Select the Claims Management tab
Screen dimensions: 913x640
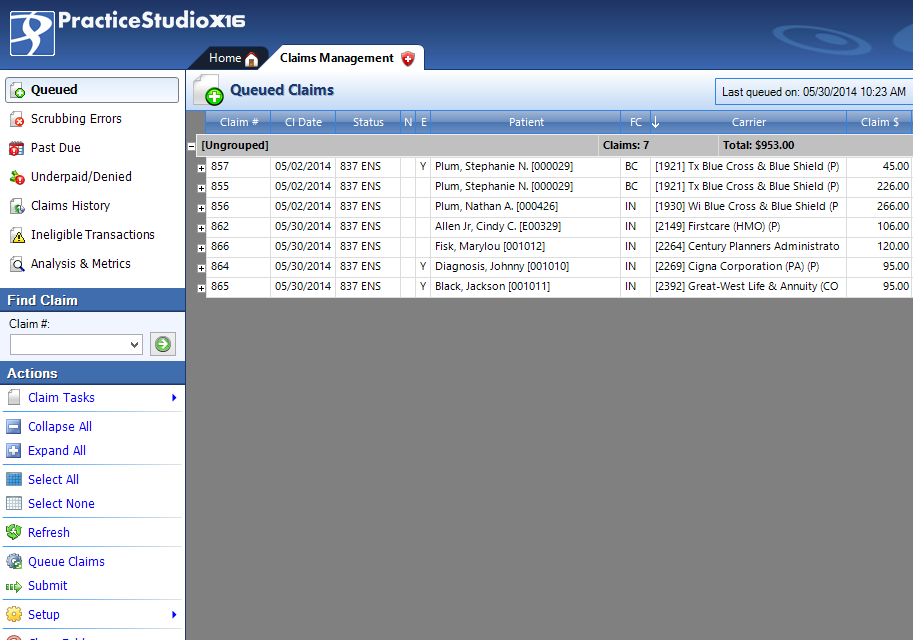point(337,59)
